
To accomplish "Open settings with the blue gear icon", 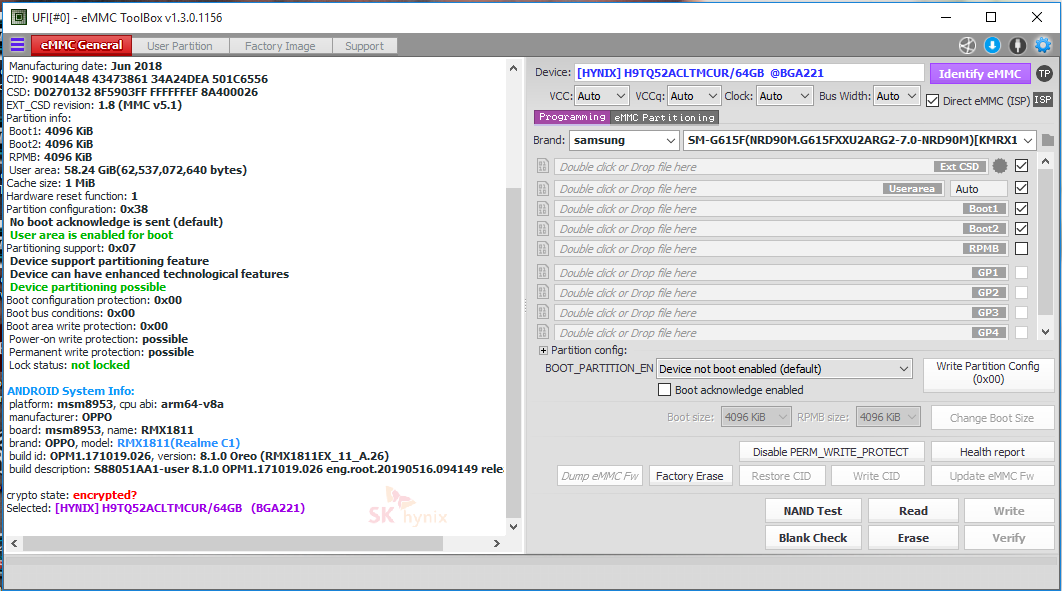I will pos(1043,45).
